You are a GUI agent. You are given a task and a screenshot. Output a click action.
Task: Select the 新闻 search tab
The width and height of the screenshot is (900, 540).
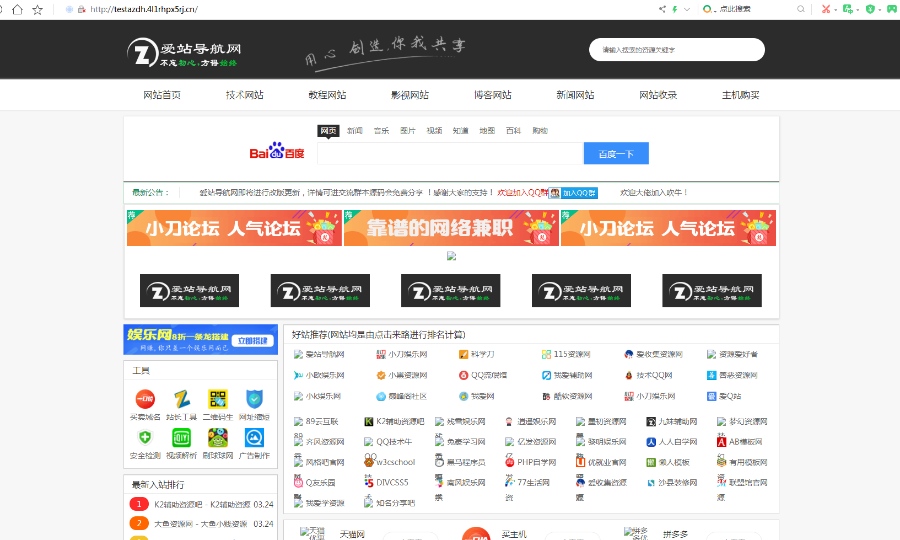tap(355, 131)
